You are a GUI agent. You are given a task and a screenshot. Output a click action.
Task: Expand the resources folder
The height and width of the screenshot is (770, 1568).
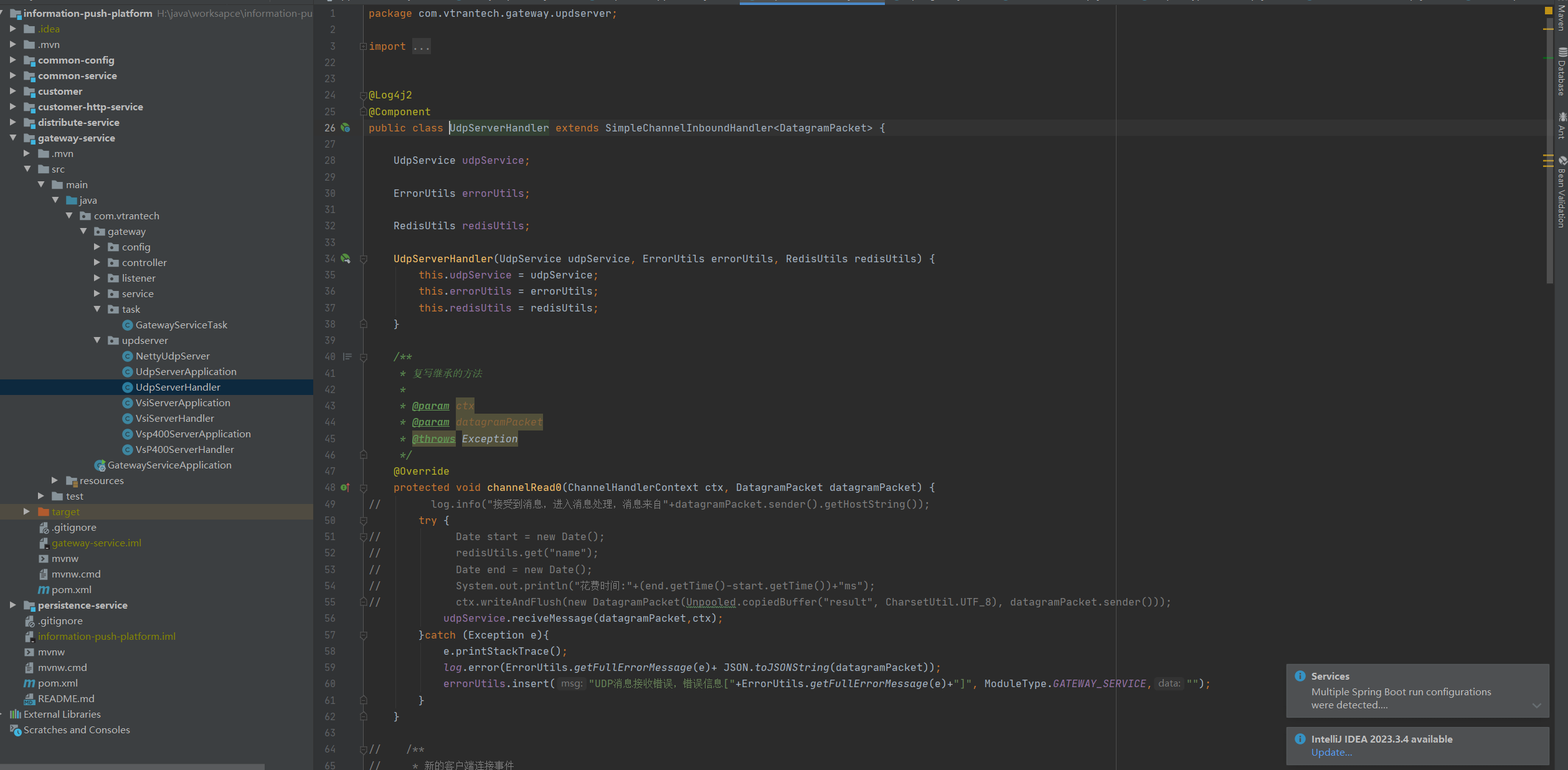coord(55,480)
